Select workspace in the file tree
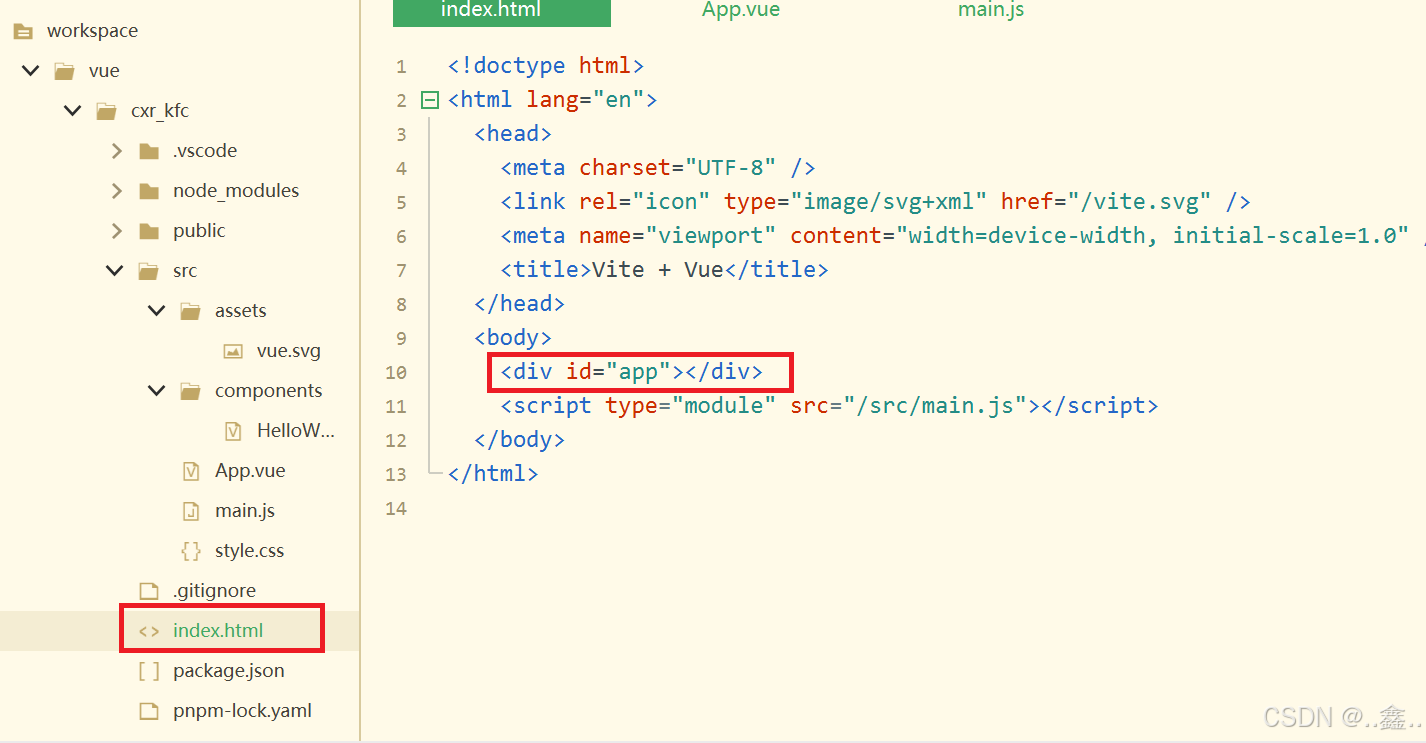Viewport: 1426px width, 743px height. point(92,31)
